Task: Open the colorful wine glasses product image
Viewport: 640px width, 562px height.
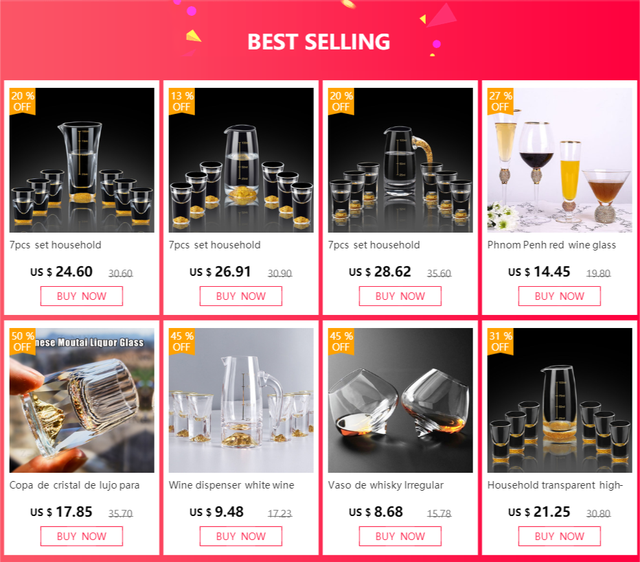Action: pos(560,160)
